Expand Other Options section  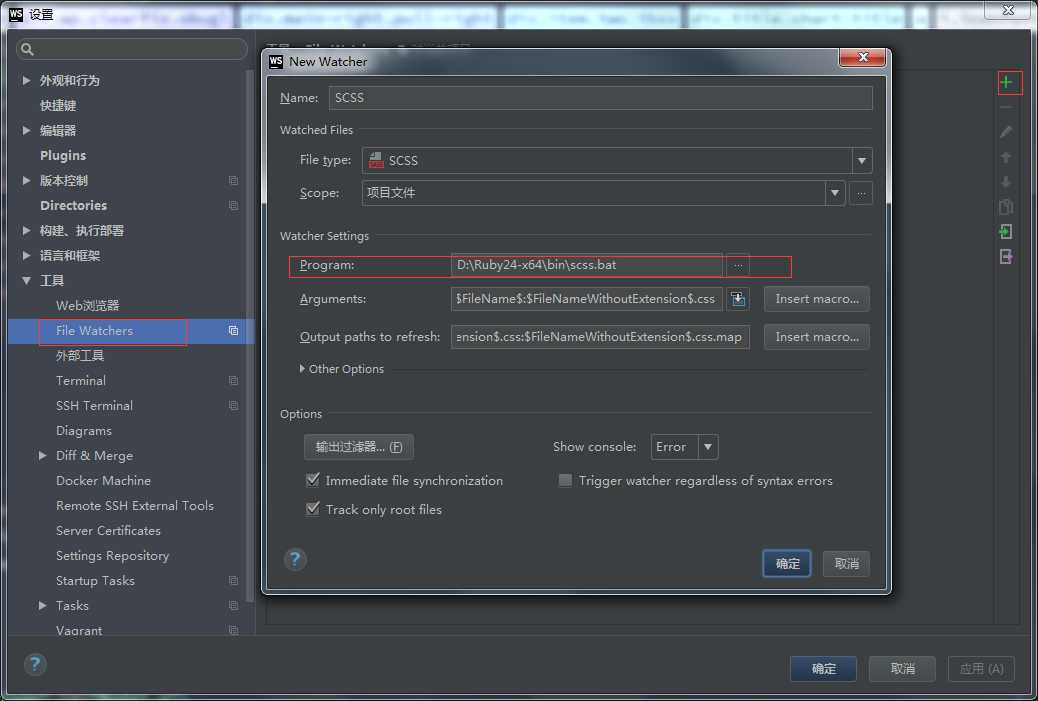302,369
